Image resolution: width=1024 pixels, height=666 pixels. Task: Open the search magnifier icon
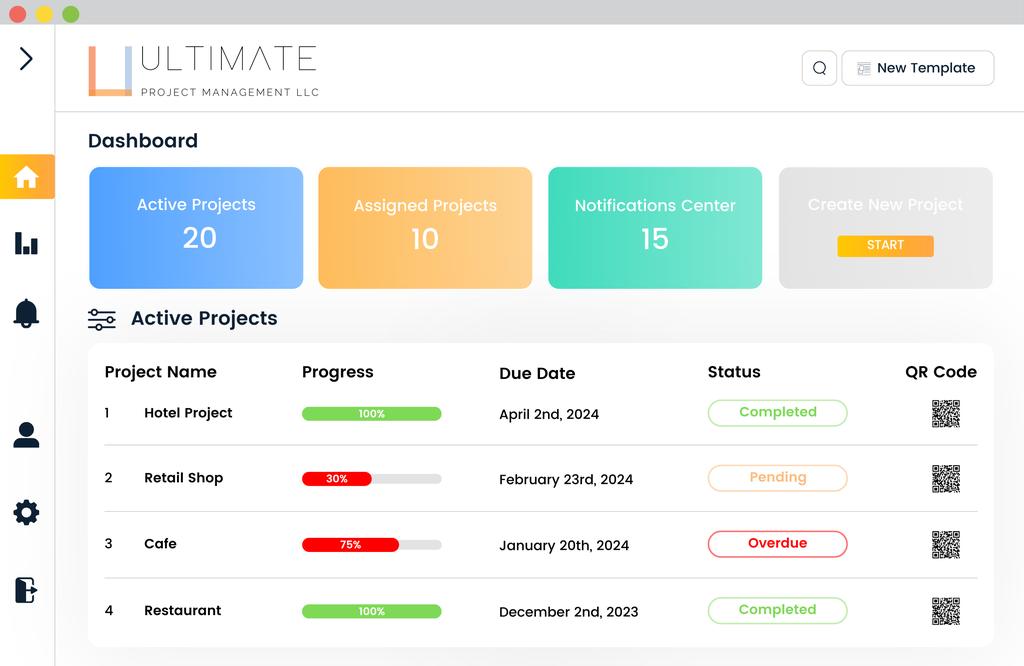pyautogui.click(x=819, y=68)
